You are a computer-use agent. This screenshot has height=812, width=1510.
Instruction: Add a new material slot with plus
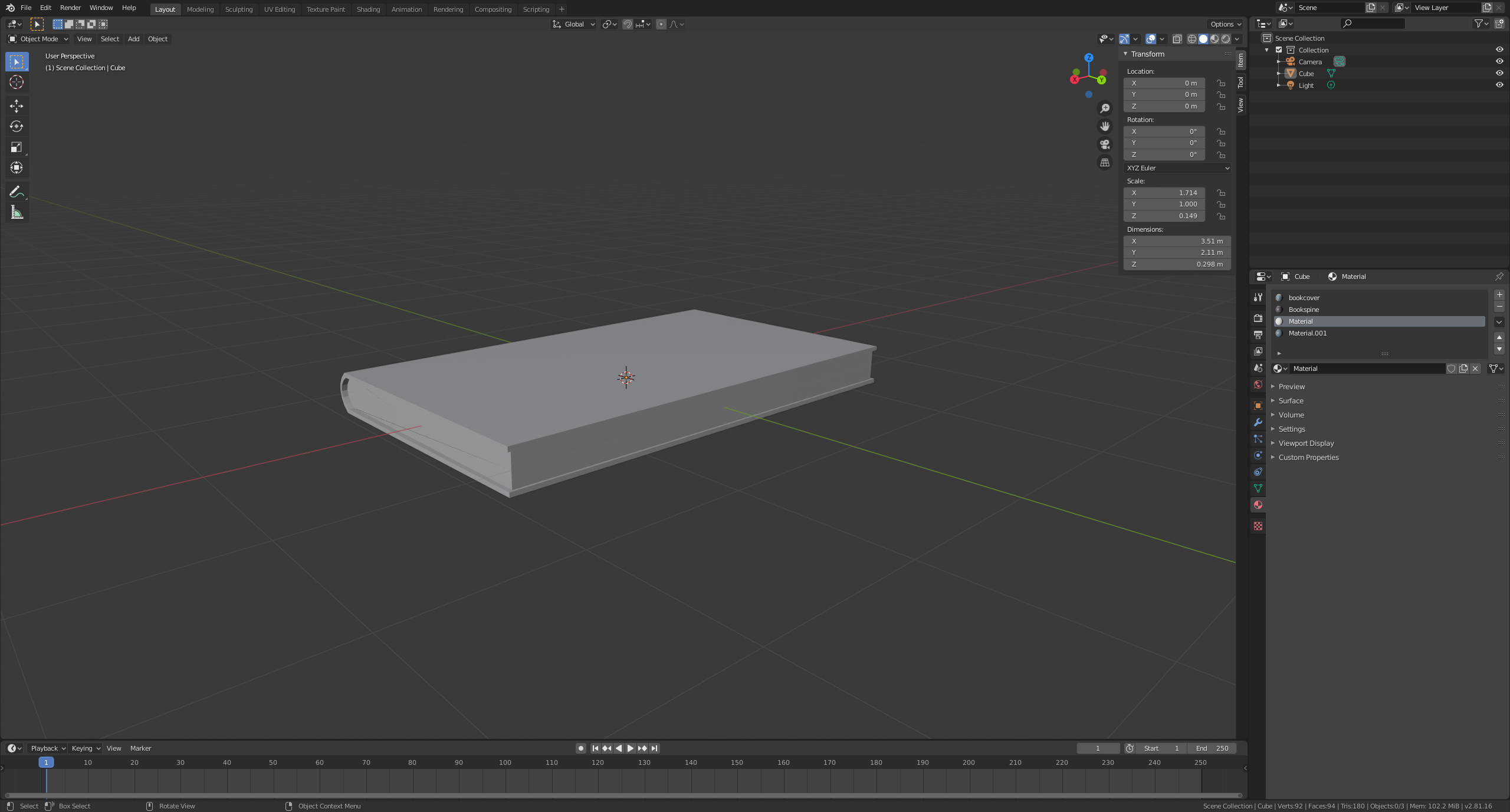[1499, 295]
